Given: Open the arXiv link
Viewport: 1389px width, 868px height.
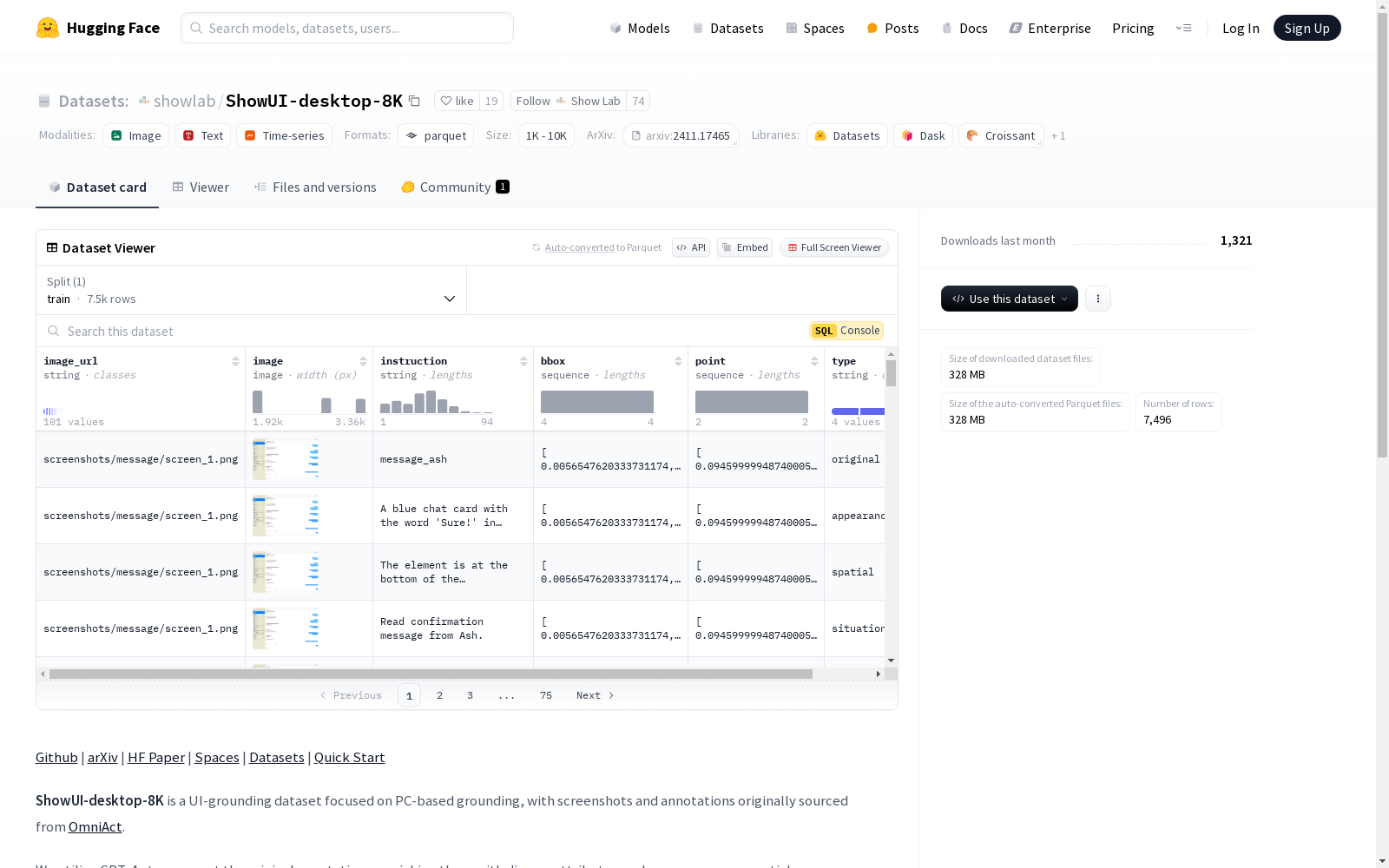Looking at the screenshot, I should [x=102, y=757].
